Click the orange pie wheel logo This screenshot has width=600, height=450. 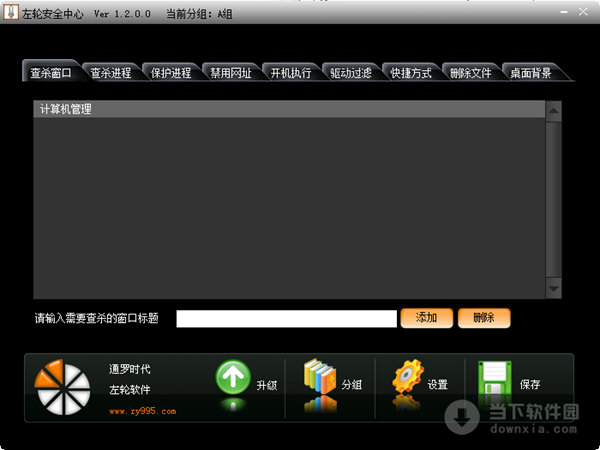click(62, 387)
